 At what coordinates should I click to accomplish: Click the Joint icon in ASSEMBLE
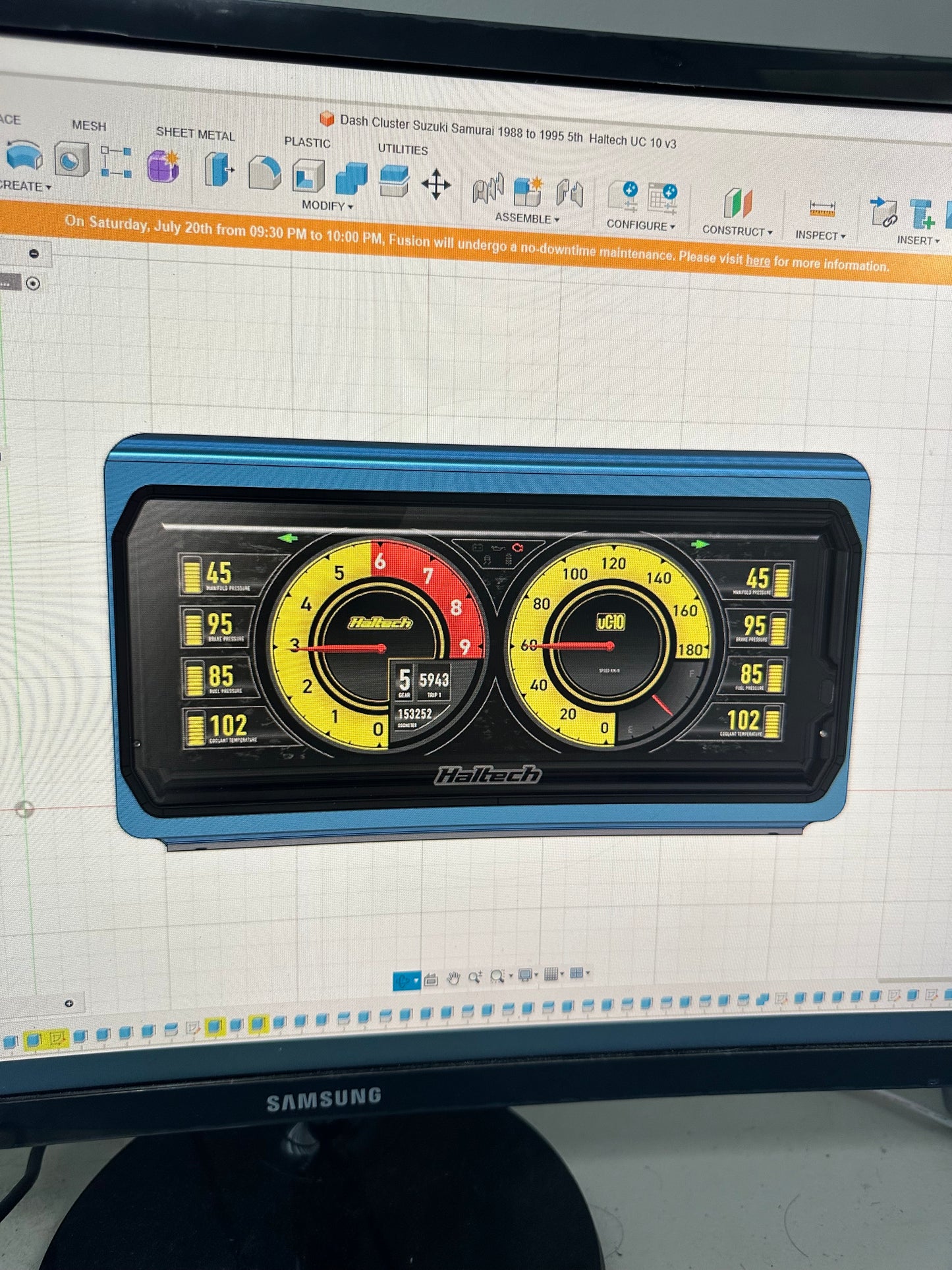[488, 189]
